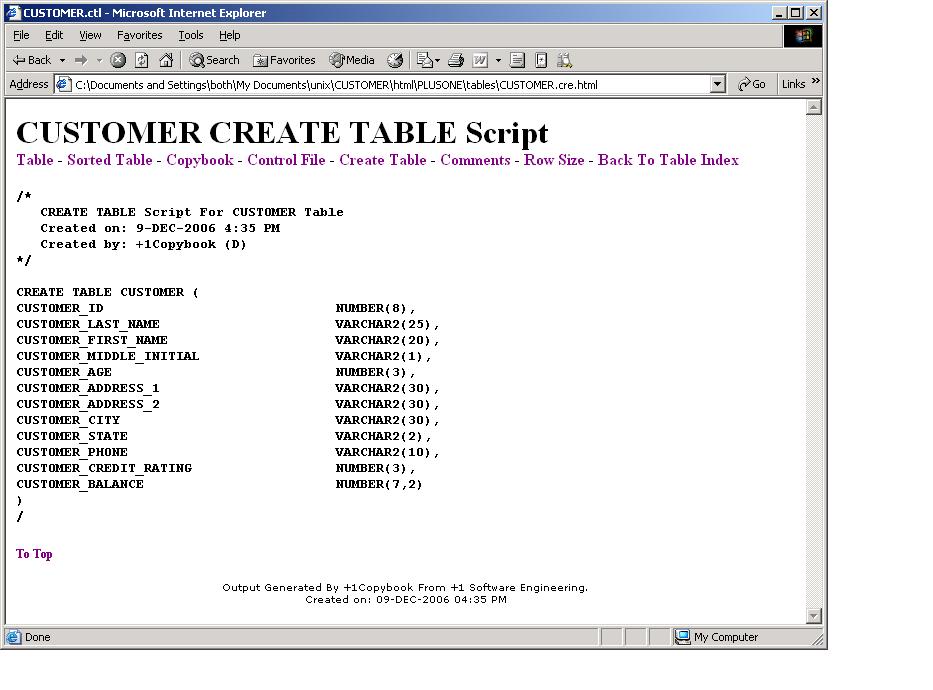This screenshot has width=933, height=690.
Task: Click the Output Generated By +1Copybook footer text
Action: (x=405, y=588)
